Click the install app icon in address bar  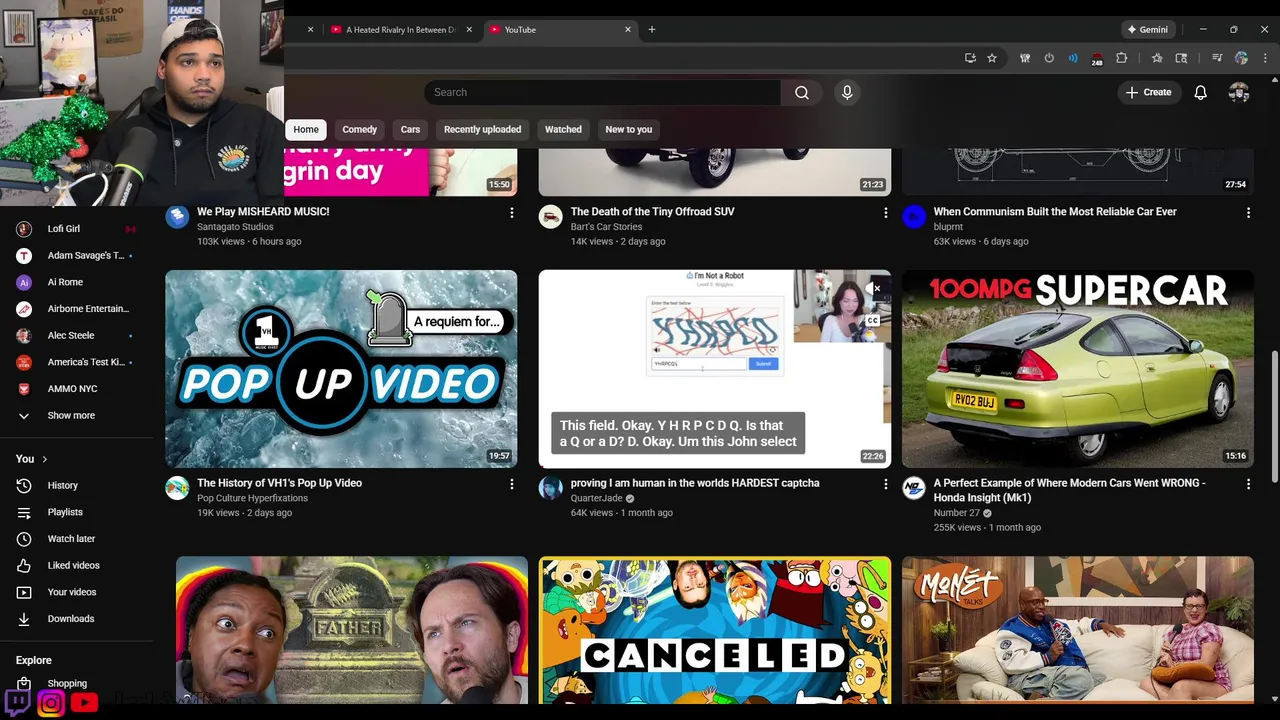pyautogui.click(x=970, y=58)
